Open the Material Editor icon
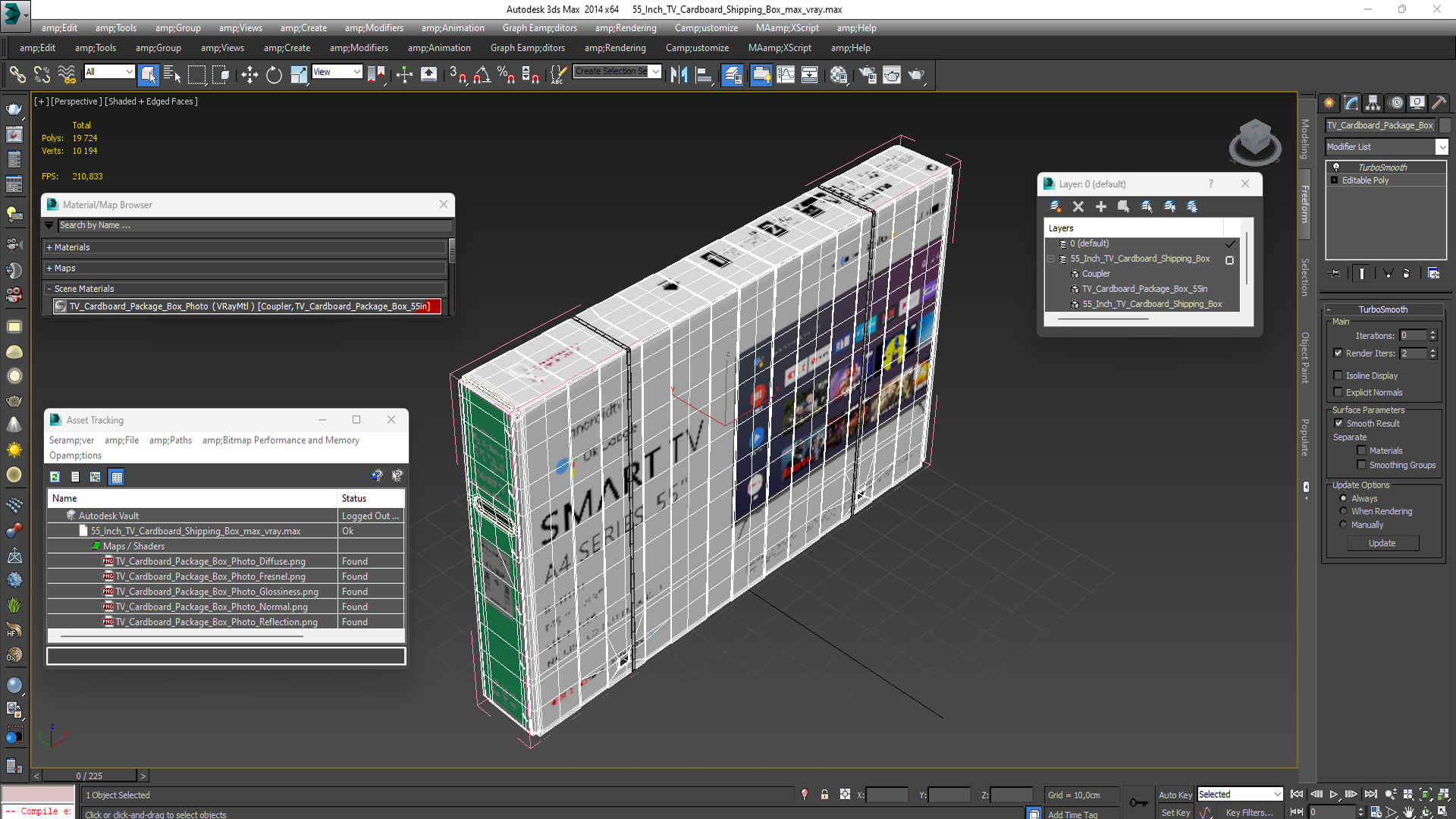Screen dimensions: 1456x819 tap(838, 74)
